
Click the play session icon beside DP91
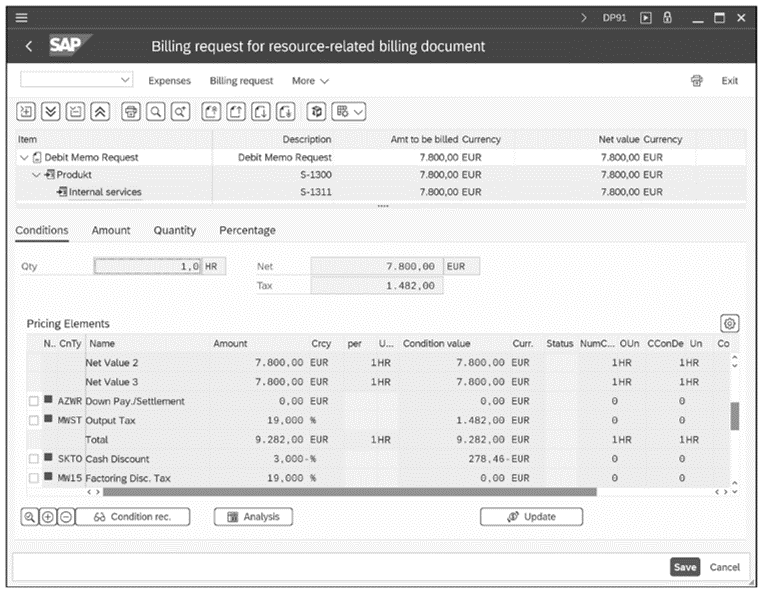coord(645,18)
